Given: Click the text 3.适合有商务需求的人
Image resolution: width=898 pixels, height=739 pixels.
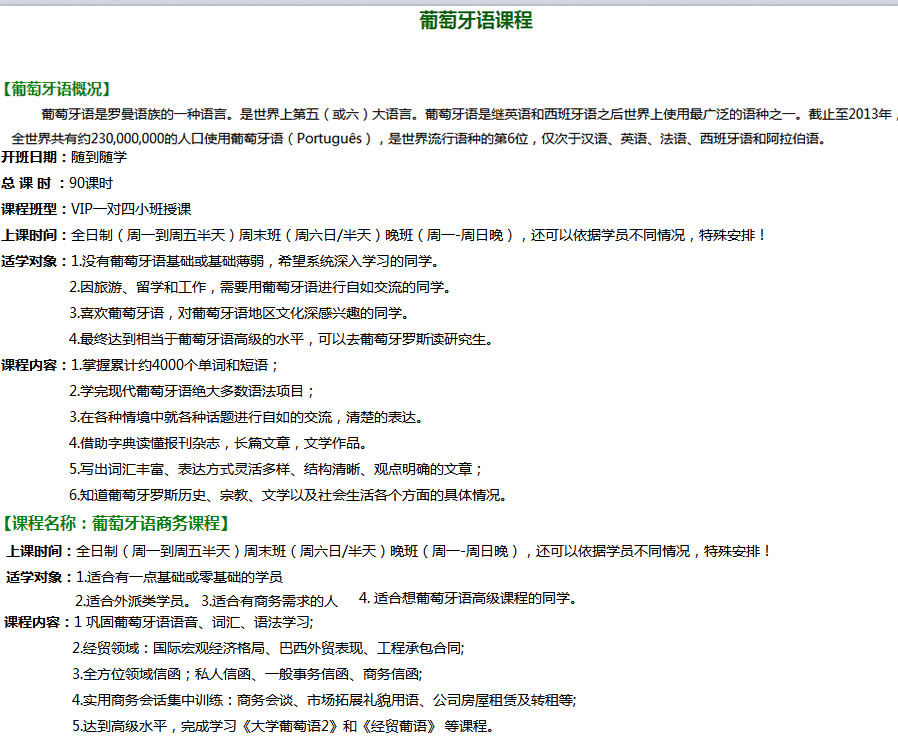Looking at the screenshot, I should pyautogui.click(x=269, y=601).
